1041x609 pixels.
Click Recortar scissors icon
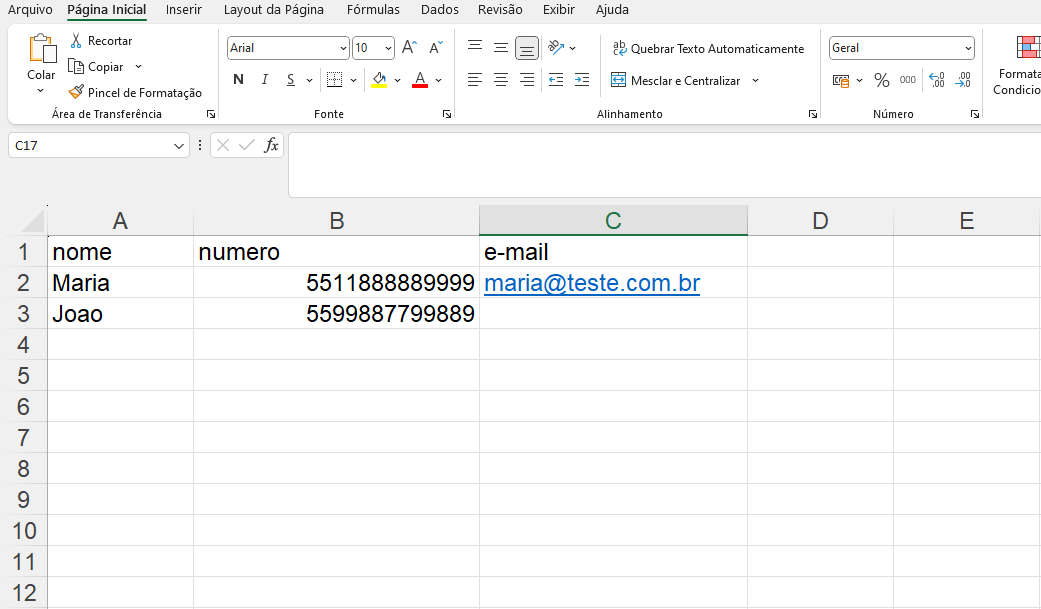point(76,41)
